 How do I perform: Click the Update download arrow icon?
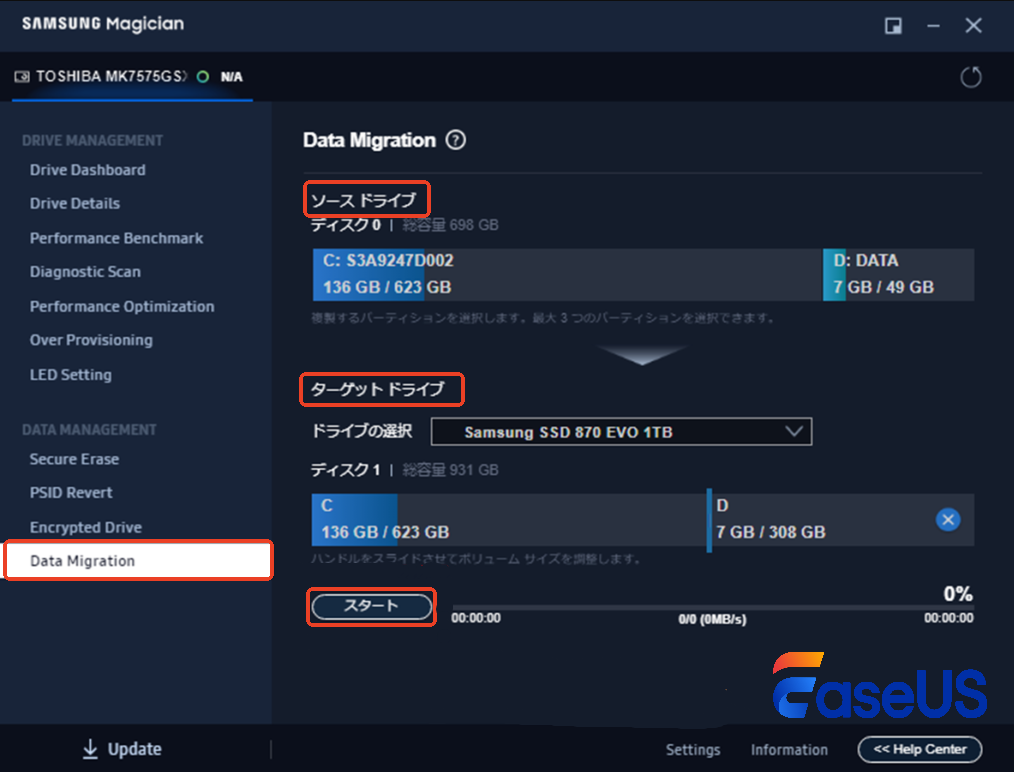click(x=90, y=749)
